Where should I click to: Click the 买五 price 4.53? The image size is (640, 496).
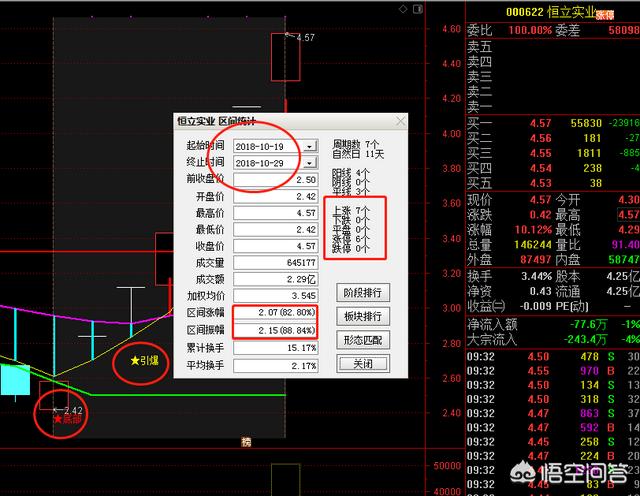540,183
